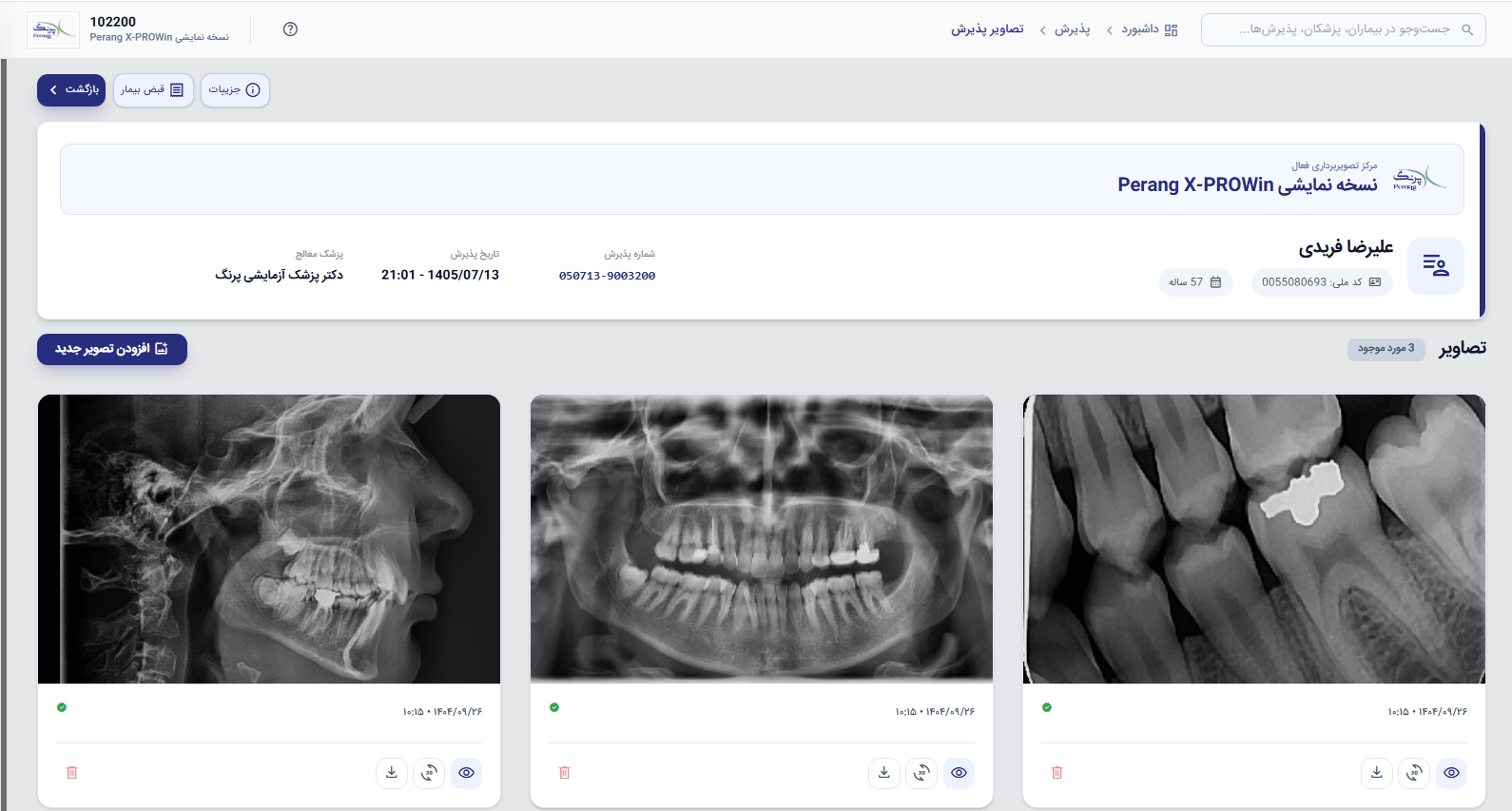Click the Perang X-PROWin center title
Image resolution: width=1512 pixels, height=811 pixels.
tap(1248, 184)
